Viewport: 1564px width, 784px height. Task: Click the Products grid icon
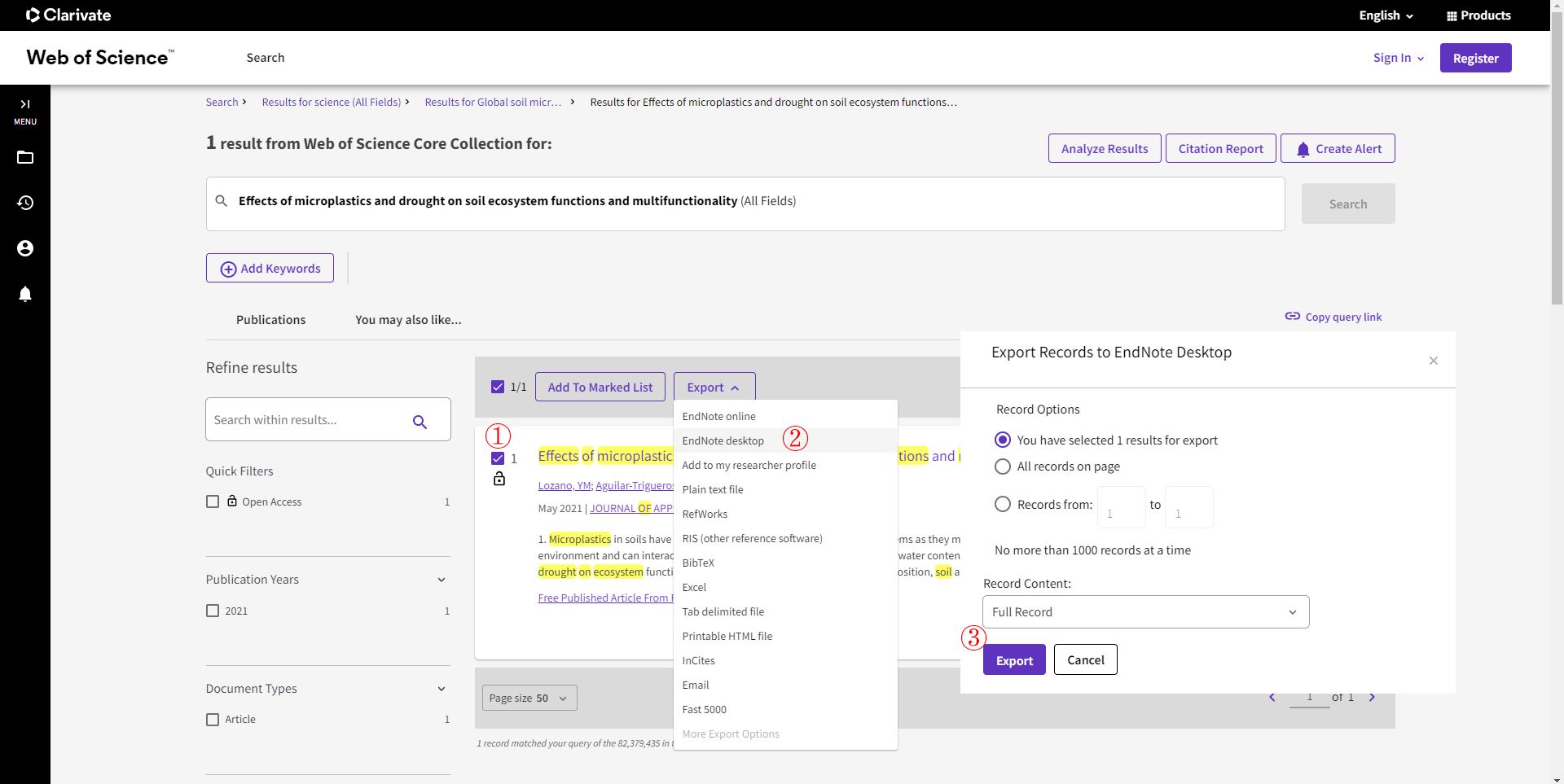1452,15
